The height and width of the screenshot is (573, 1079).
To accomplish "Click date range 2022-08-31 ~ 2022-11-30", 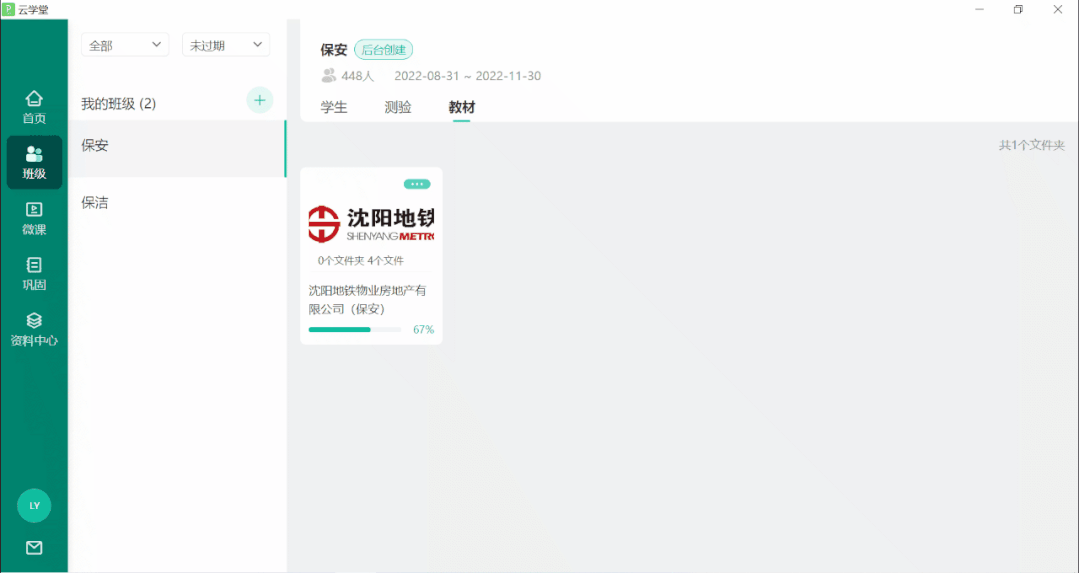I will click(x=468, y=76).
